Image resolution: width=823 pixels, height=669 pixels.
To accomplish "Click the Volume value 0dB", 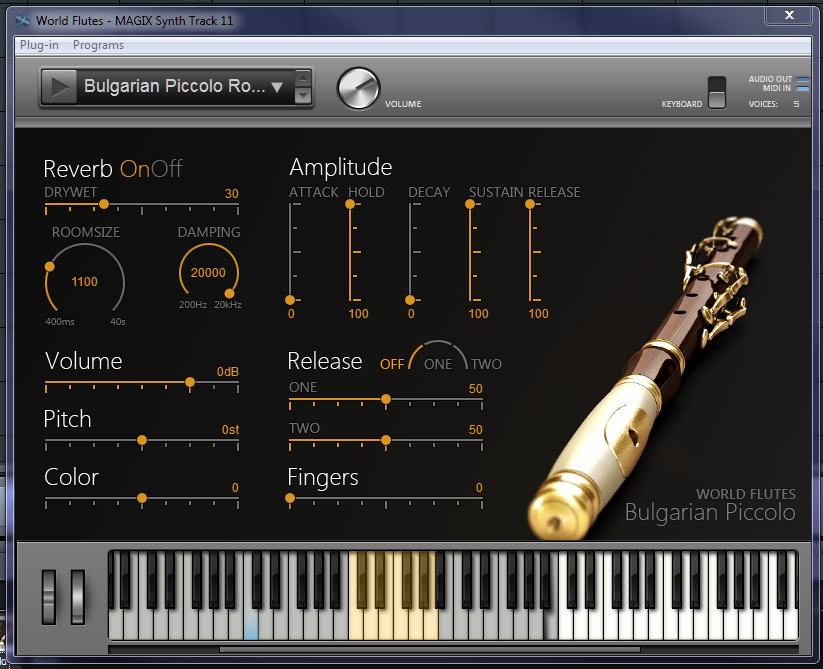I will click(228, 372).
